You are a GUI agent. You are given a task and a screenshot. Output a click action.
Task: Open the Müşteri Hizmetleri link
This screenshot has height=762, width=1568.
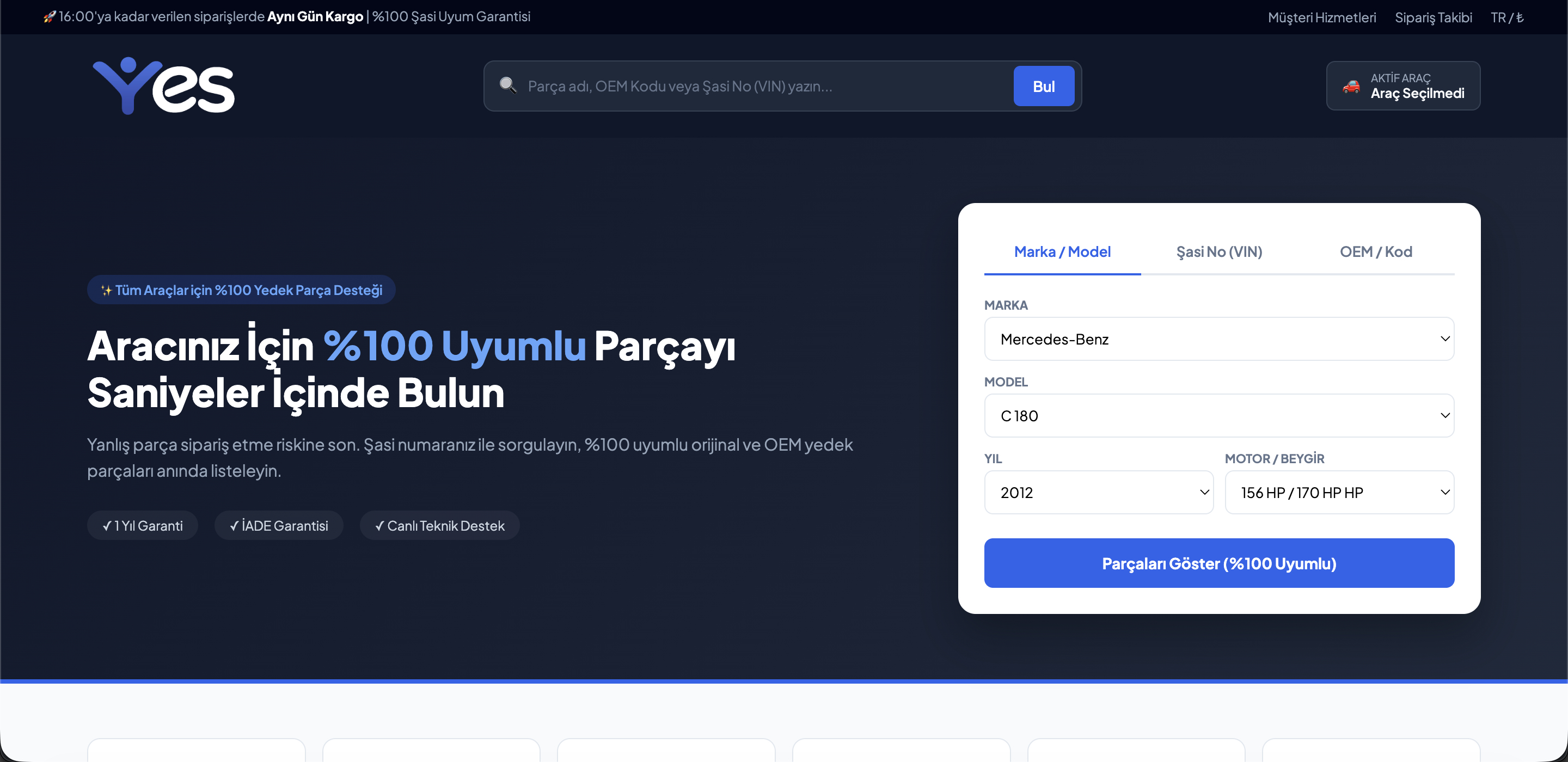pyautogui.click(x=1321, y=17)
